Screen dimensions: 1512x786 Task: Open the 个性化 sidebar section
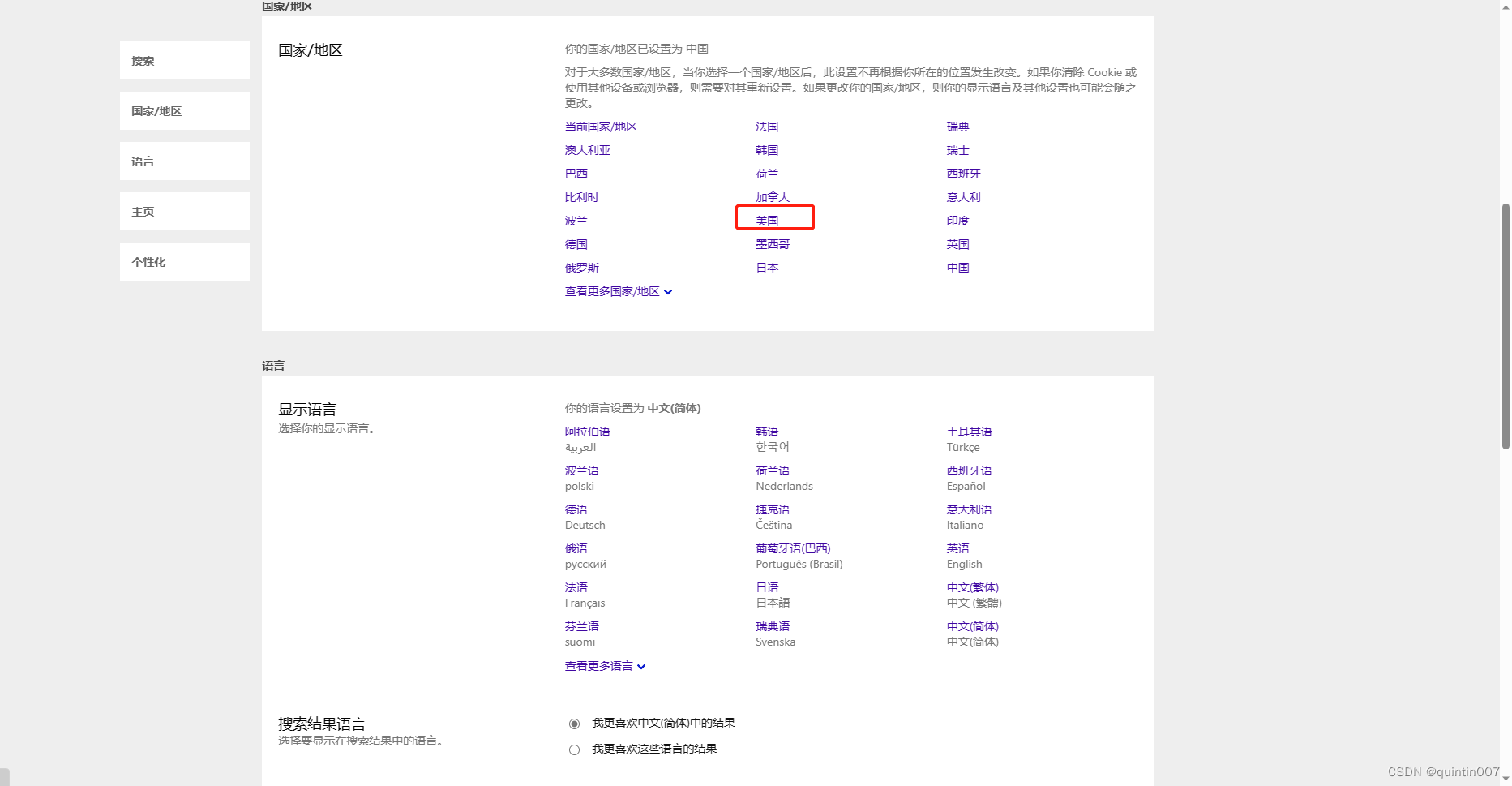(x=185, y=262)
